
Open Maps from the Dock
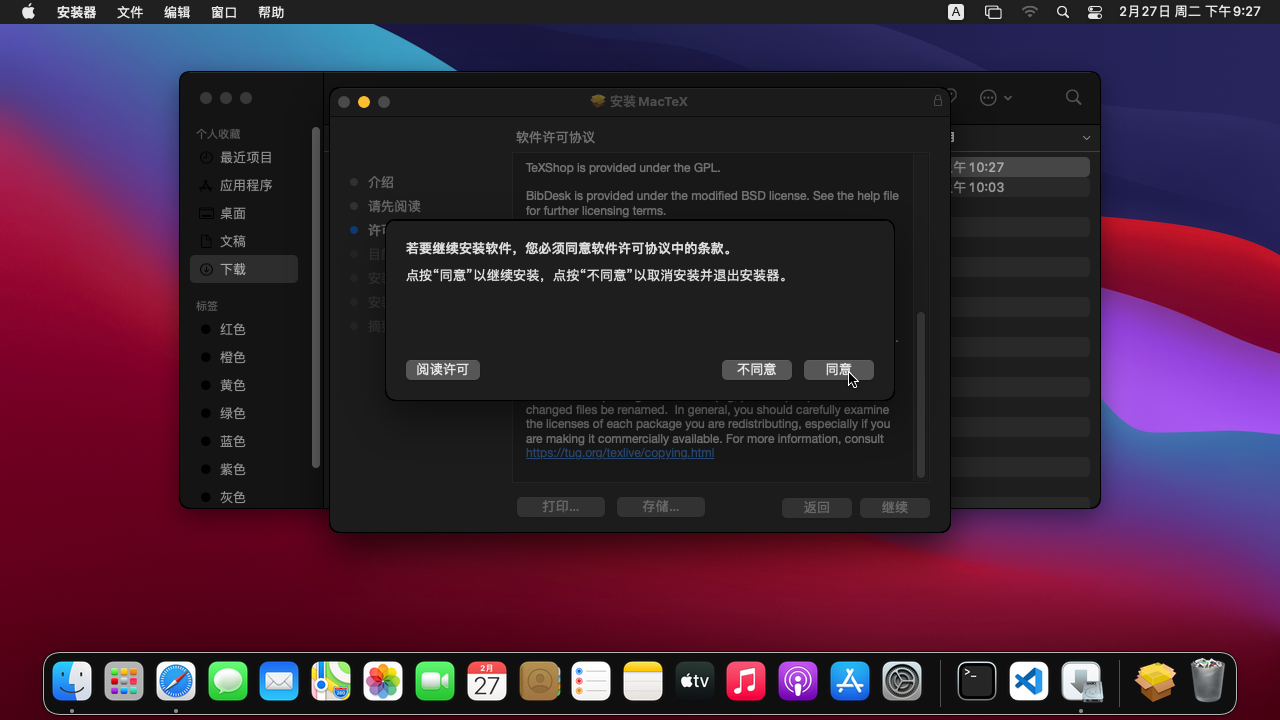(331, 681)
